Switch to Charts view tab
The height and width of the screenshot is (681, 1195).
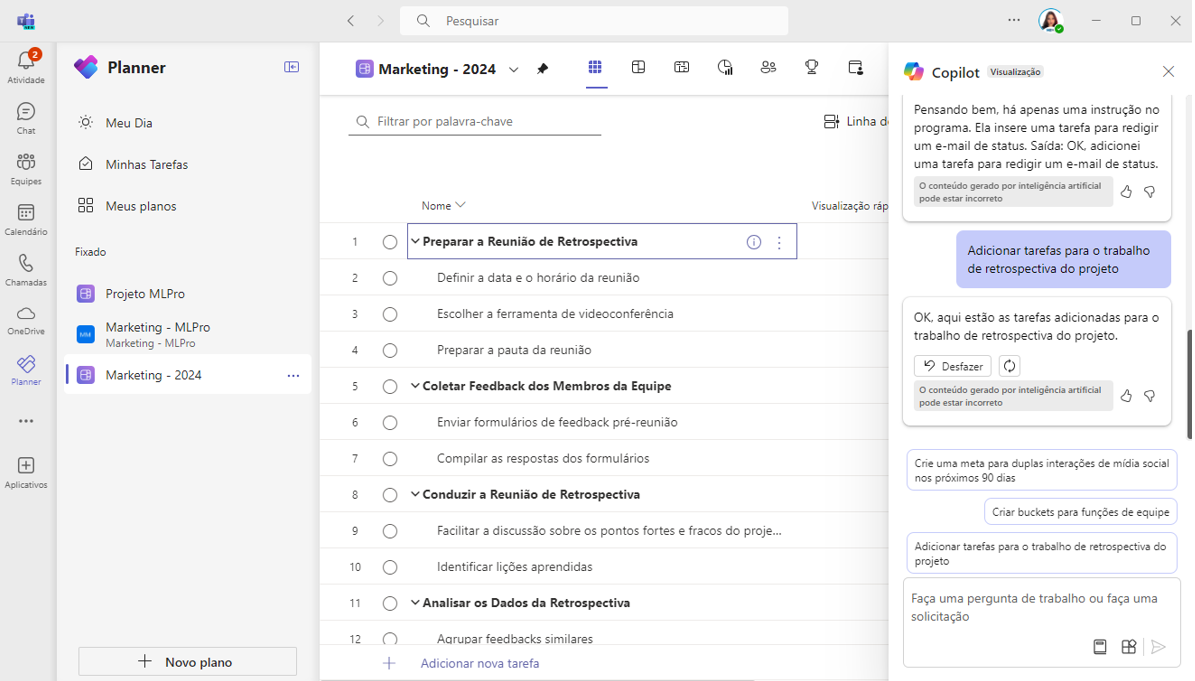pos(725,68)
